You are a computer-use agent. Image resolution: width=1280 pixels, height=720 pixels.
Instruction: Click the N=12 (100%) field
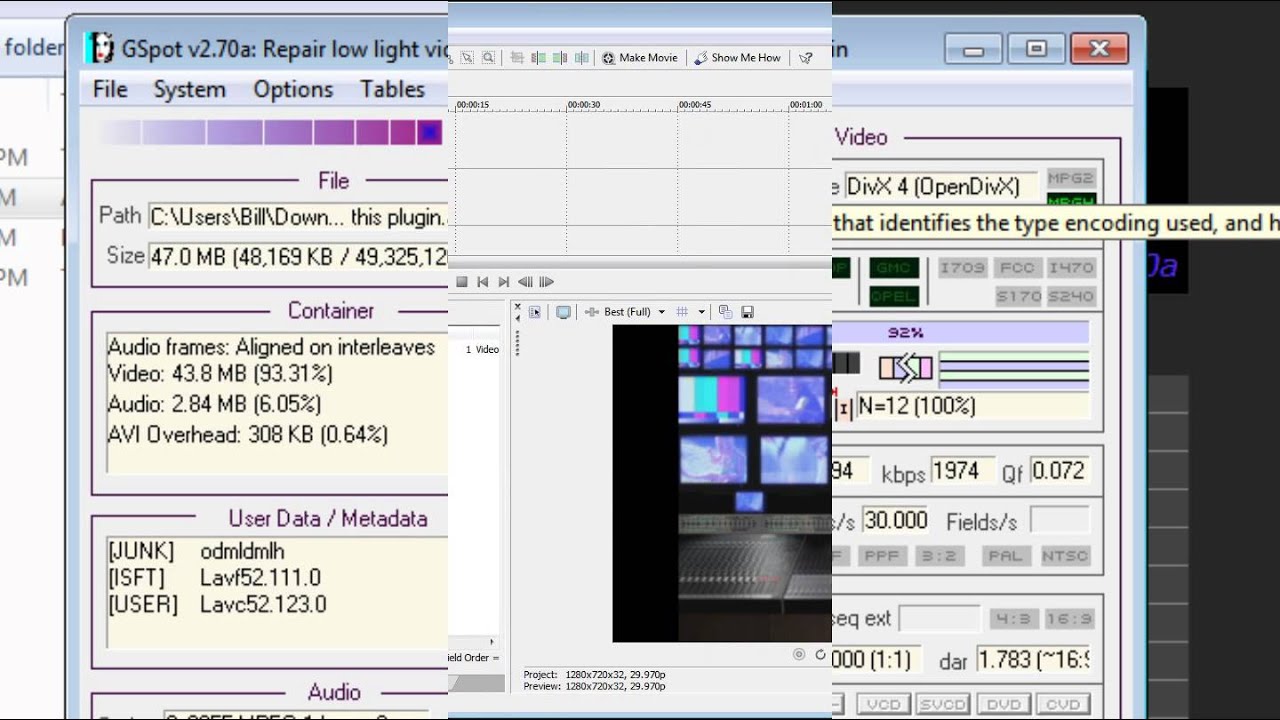[x=971, y=406]
